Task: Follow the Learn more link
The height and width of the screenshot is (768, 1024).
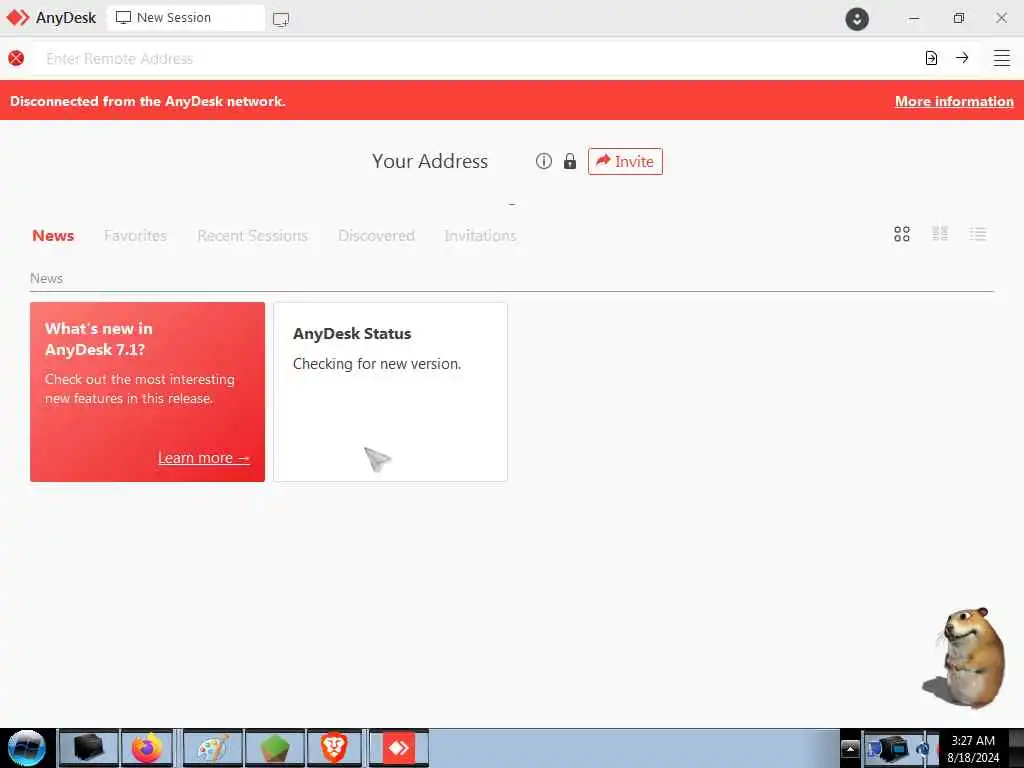Action: coord(204,458)
